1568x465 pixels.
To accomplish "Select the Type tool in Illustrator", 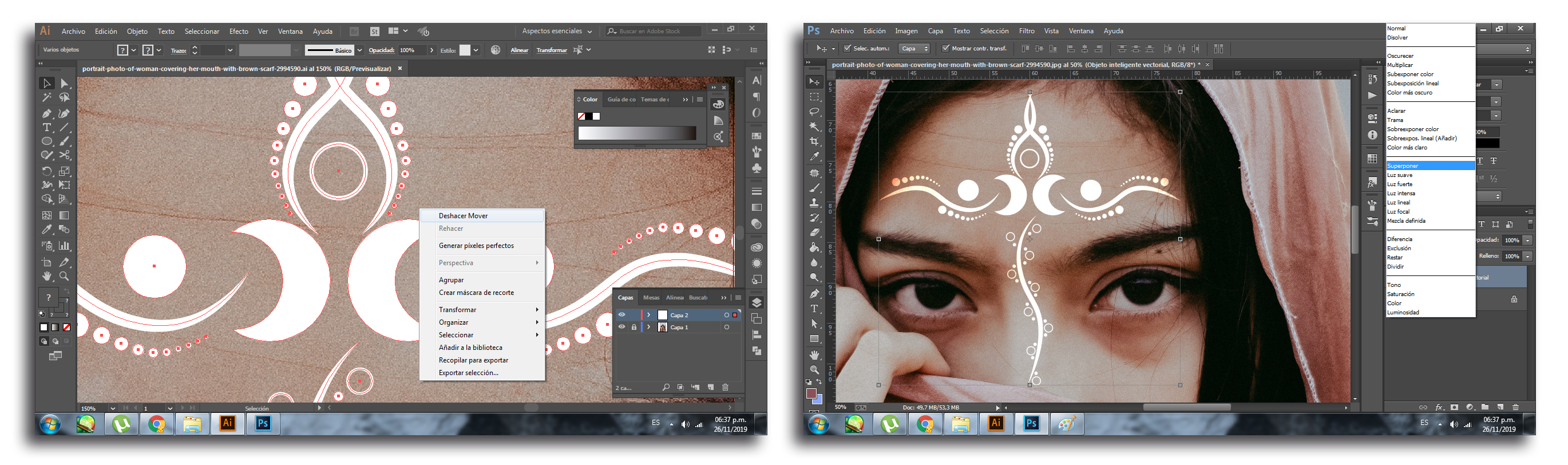I will [x=47, y=127].
